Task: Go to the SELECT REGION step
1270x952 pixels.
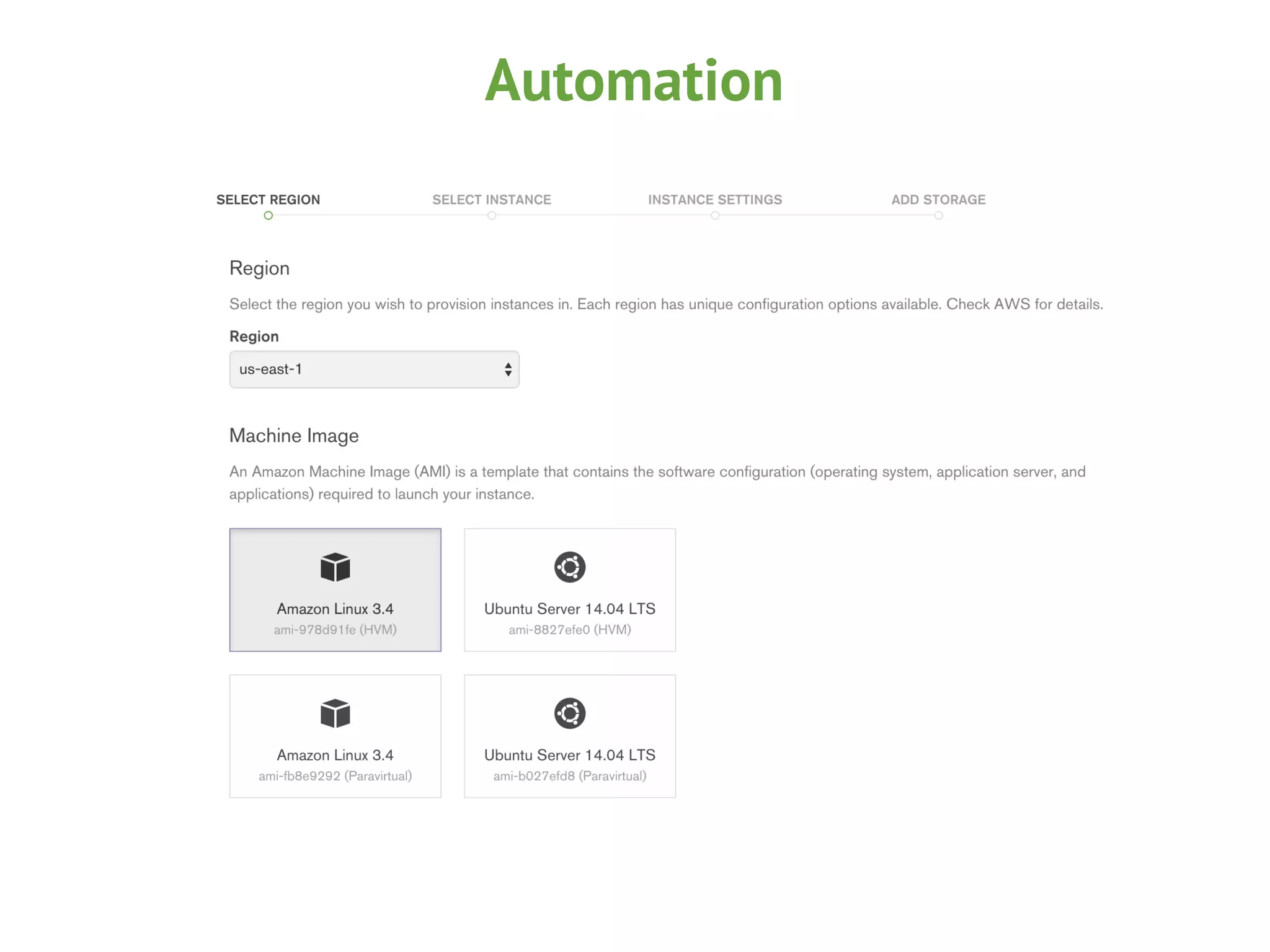Action: pyautogui.click(x=268, y=200)
